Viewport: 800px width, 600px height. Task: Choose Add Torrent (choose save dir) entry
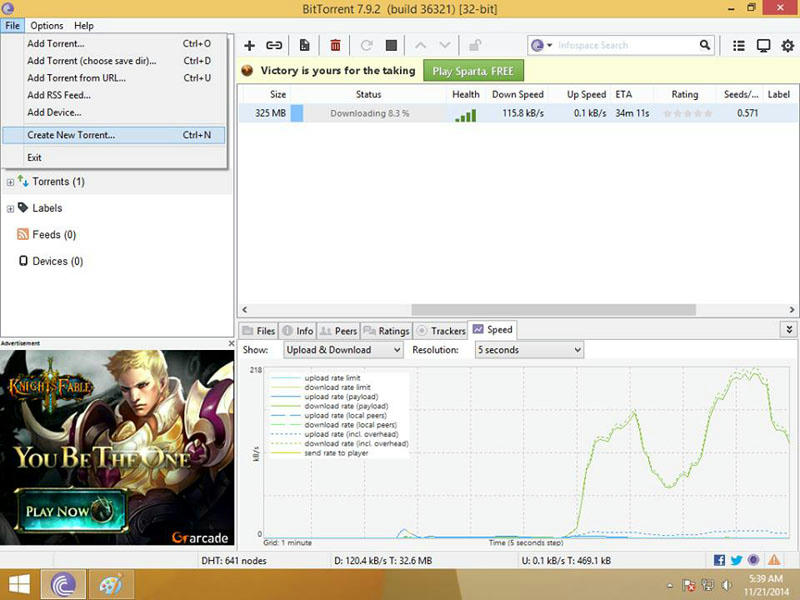[x=114, y=61]
